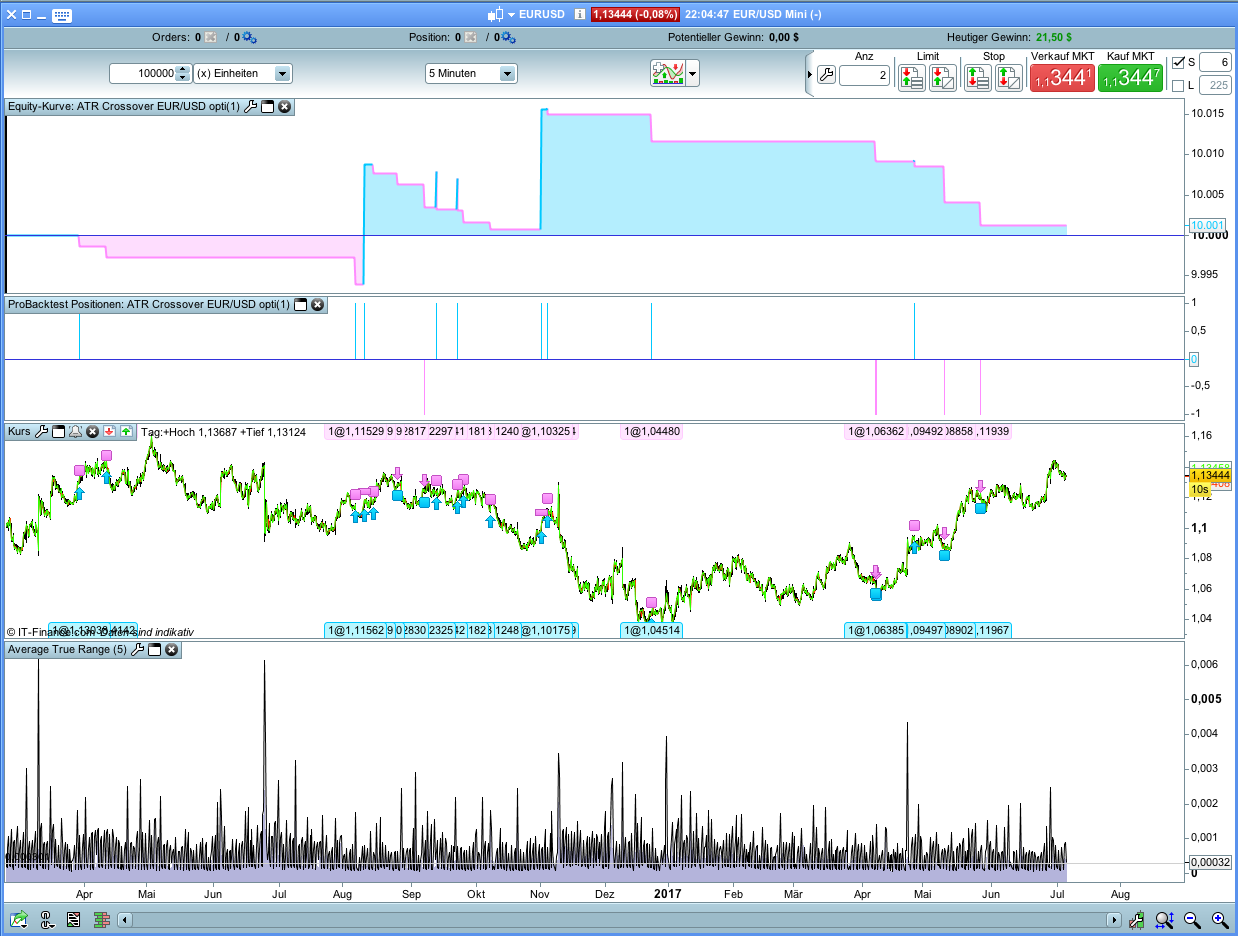Open Orders settings gear icon
This screenshot has height=936, width=1238.
249,38
